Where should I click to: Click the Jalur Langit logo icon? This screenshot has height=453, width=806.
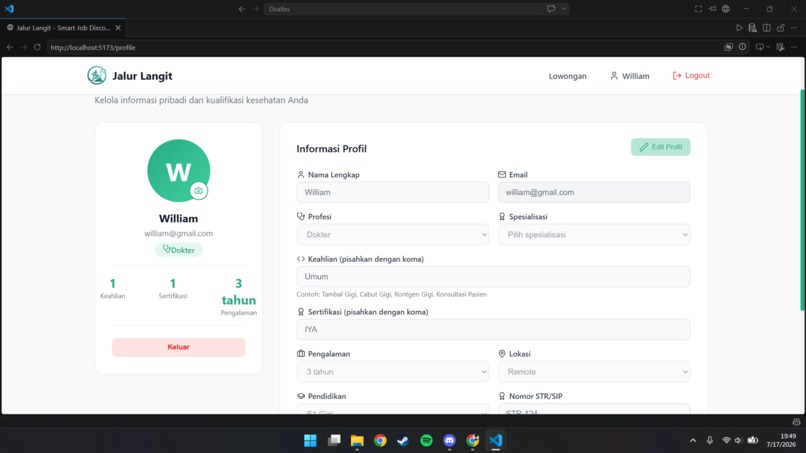coord(97,76)
